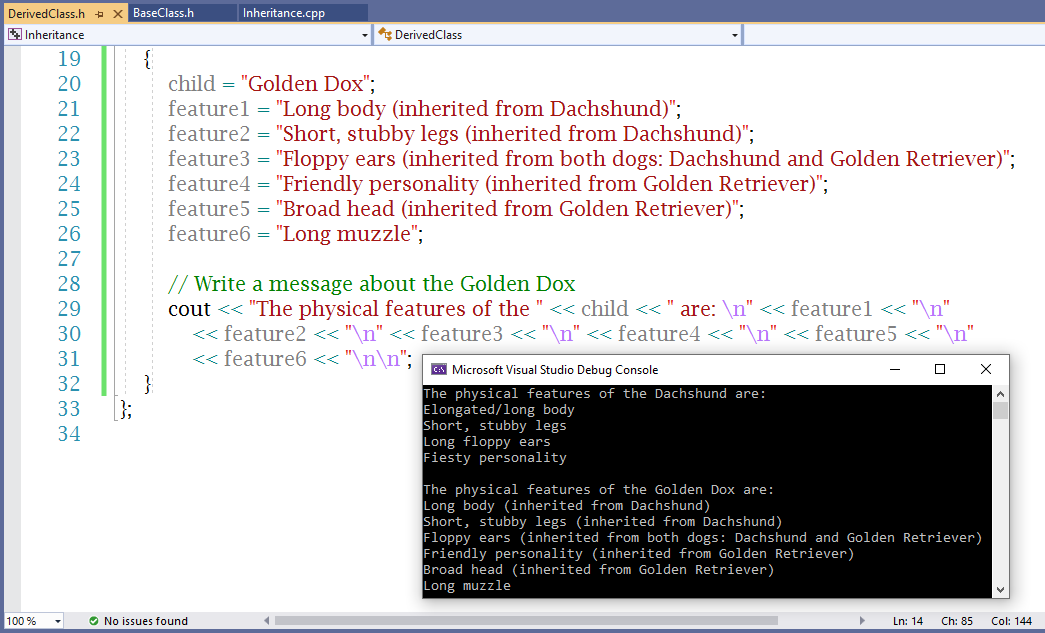Click console line about the Dachshund features

click(594, 394)
